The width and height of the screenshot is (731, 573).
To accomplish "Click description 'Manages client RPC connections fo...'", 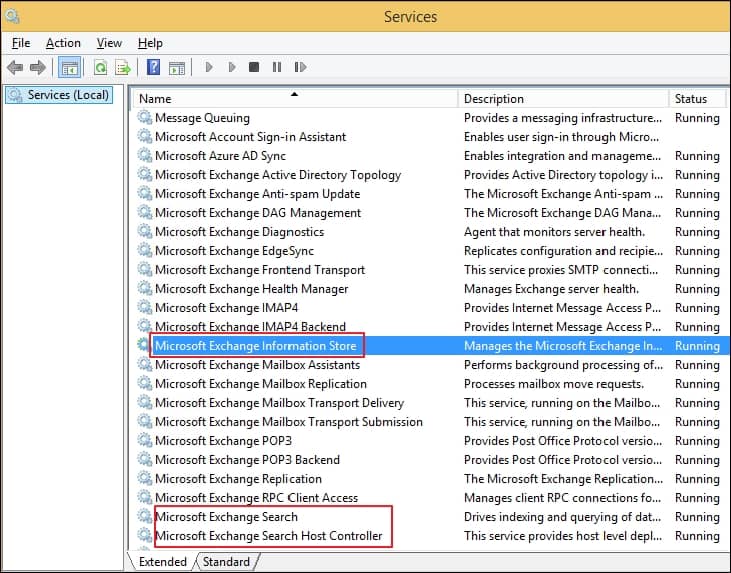I will pos(562,498).
